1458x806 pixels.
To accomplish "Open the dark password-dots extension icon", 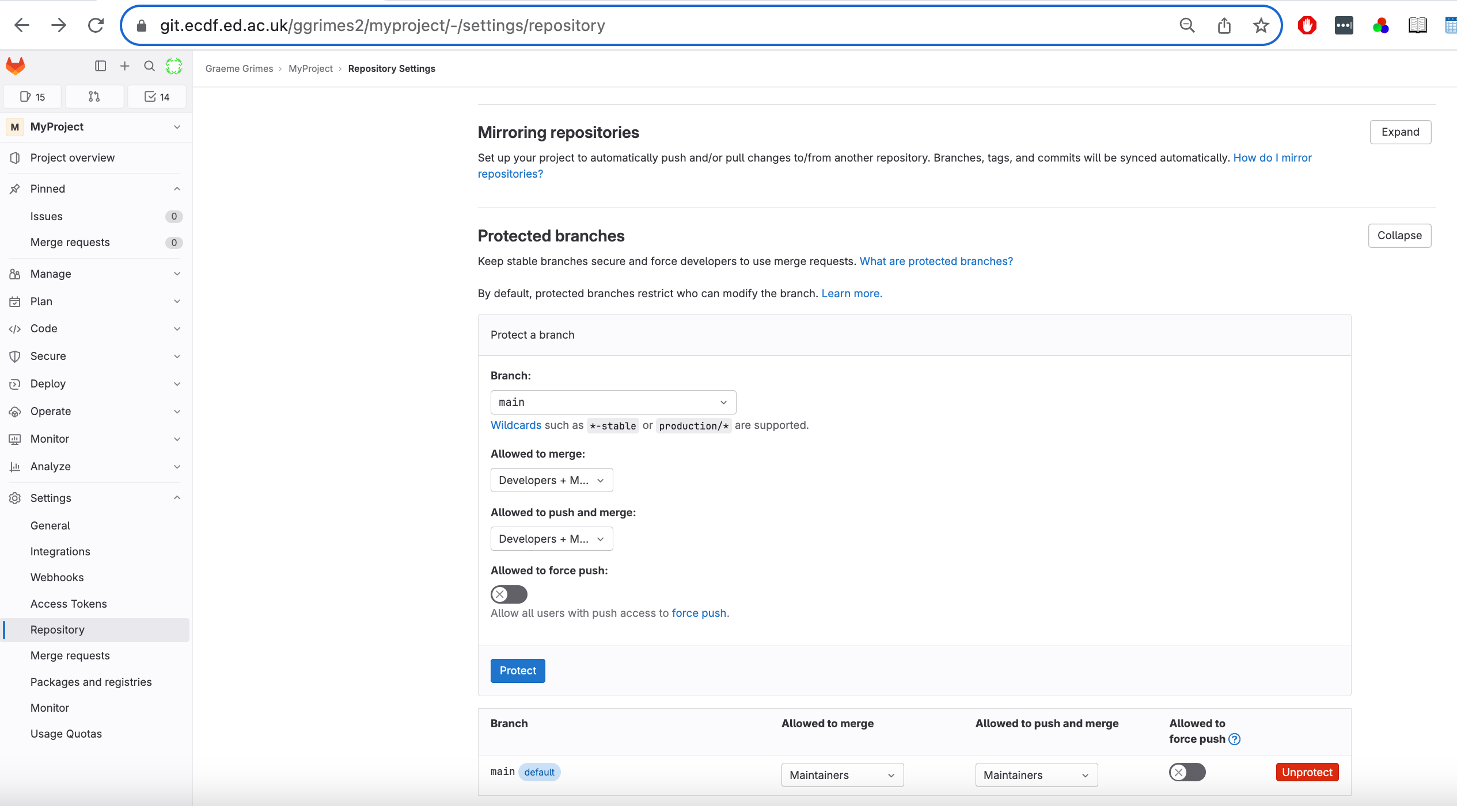I will 1344,26.
